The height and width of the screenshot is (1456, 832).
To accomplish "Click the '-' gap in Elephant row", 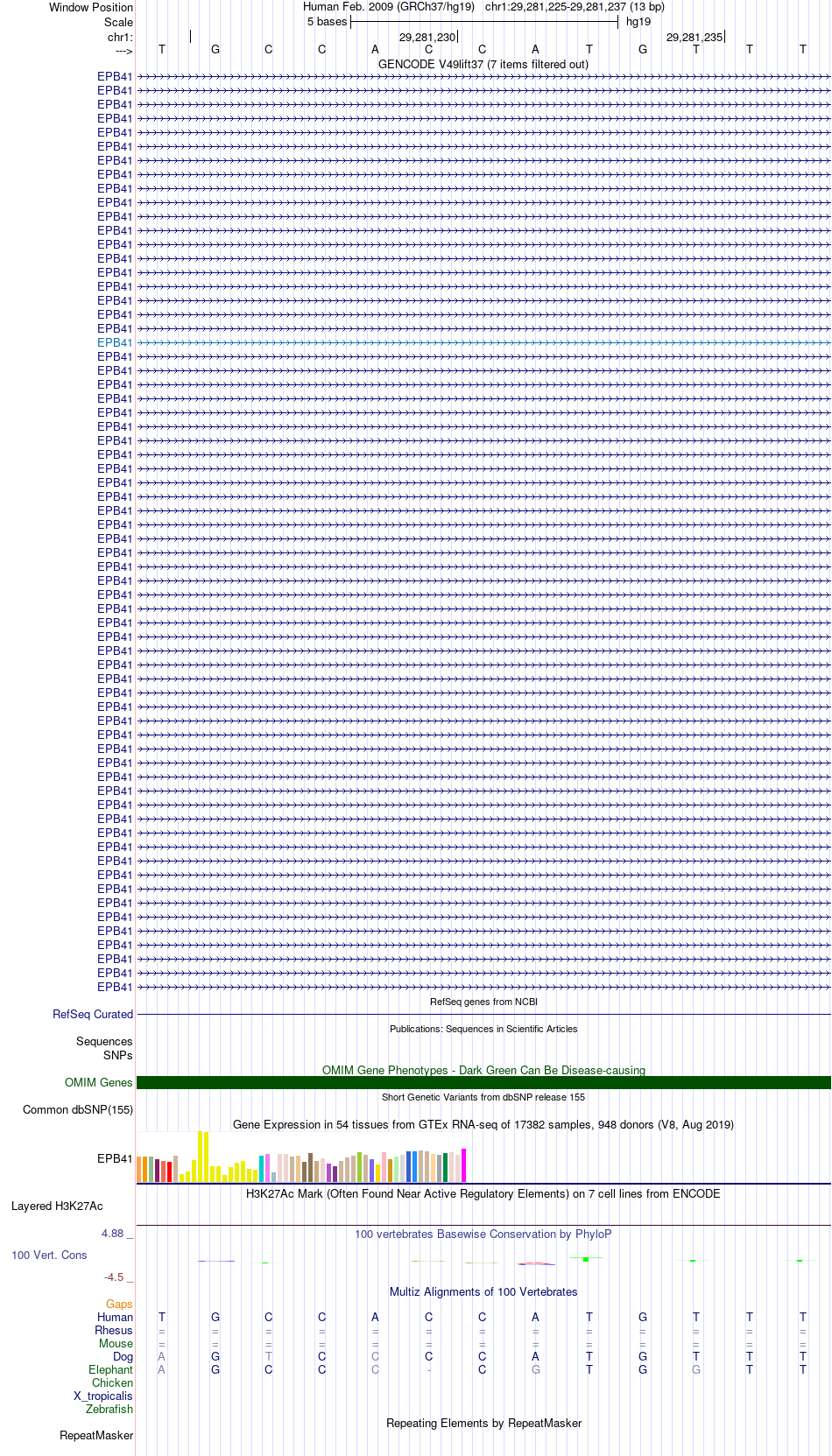I will click(429, 1370).
